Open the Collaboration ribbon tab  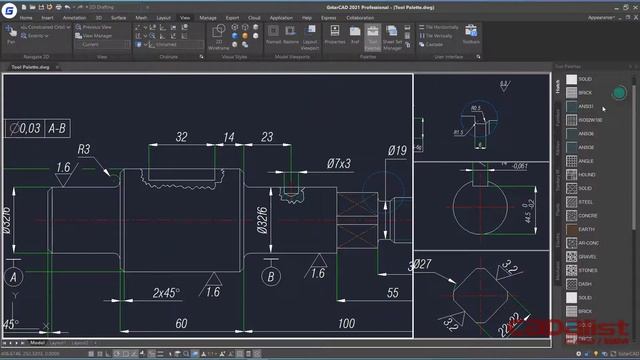(360, 18)
